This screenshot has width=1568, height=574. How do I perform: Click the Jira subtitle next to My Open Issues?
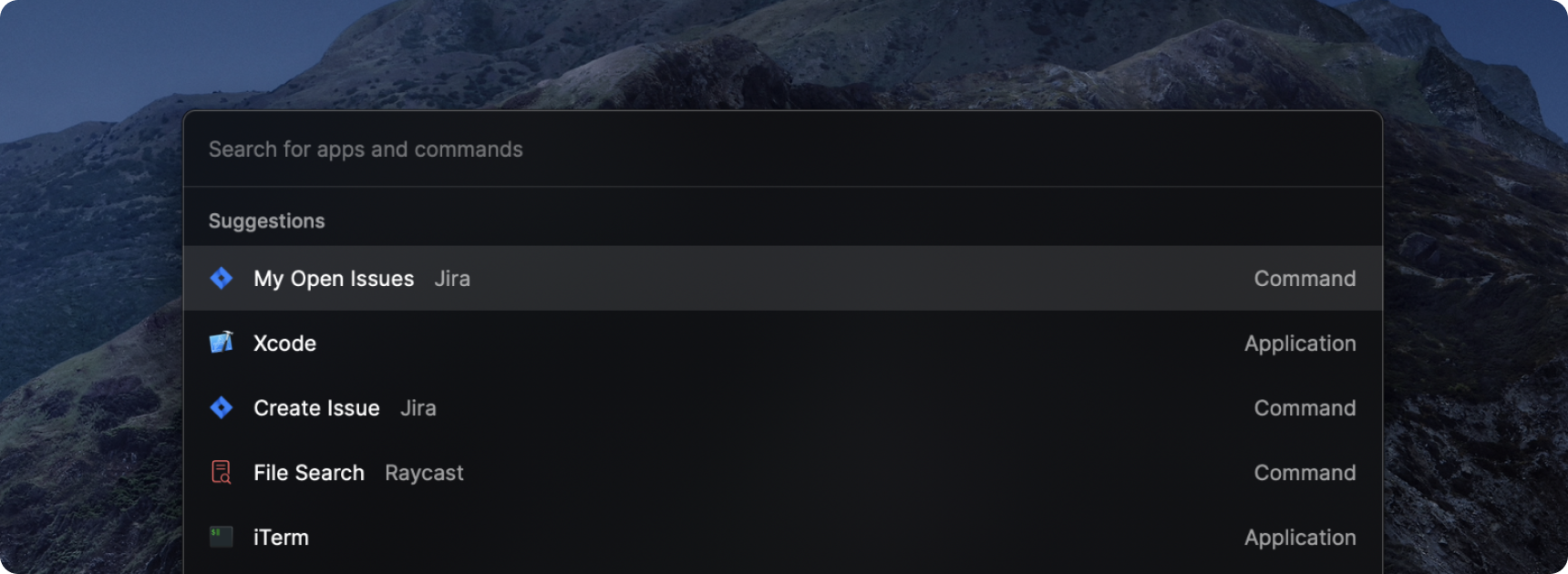coord(452,279)
